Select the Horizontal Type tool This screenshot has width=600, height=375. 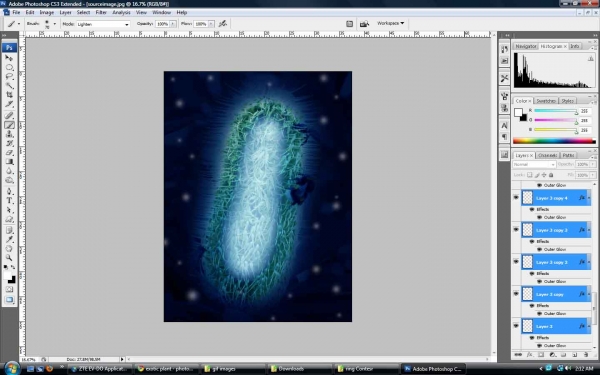point(9,201)
